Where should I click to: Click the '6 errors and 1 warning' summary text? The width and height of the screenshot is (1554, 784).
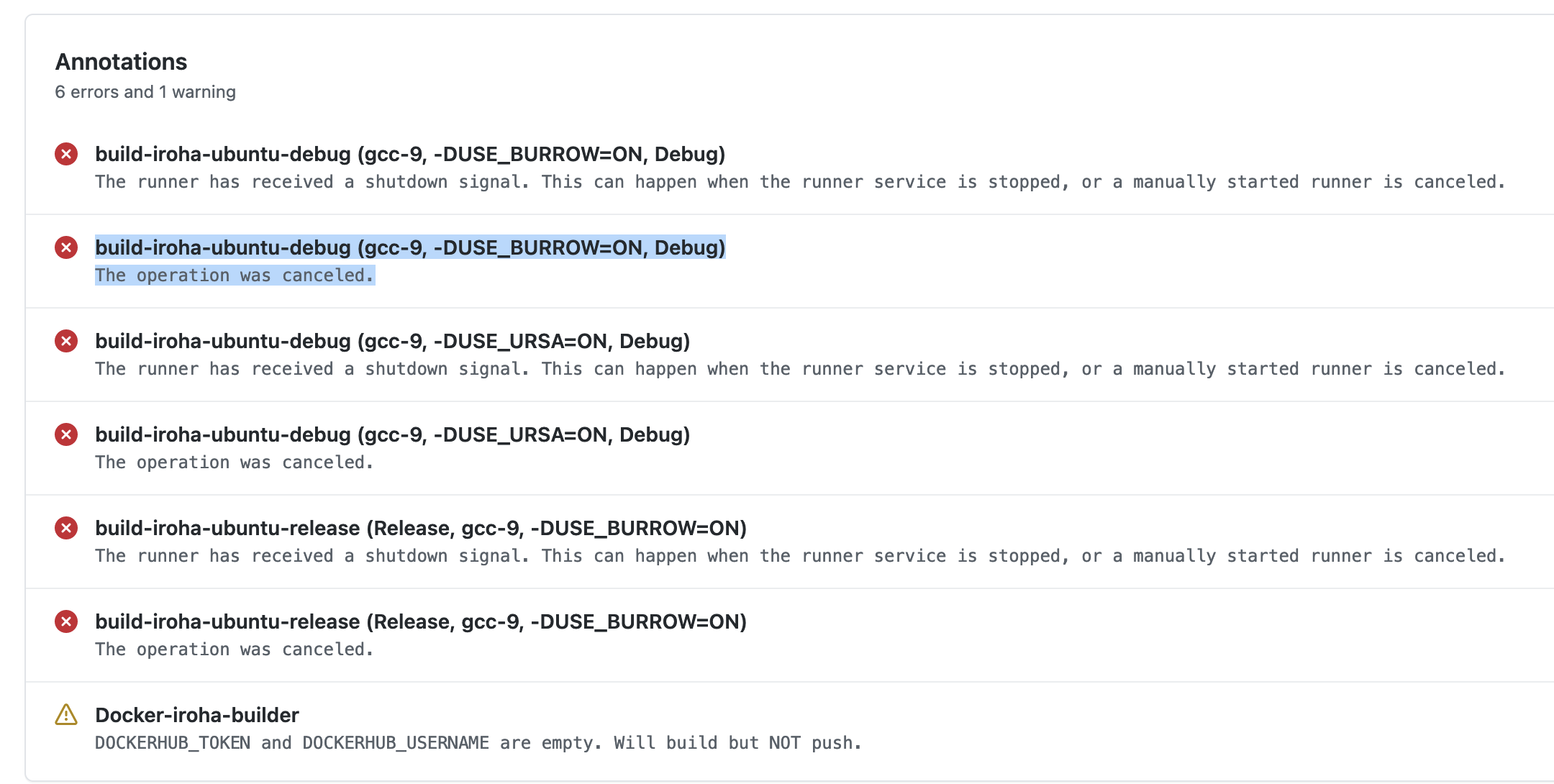click(145, 92)
